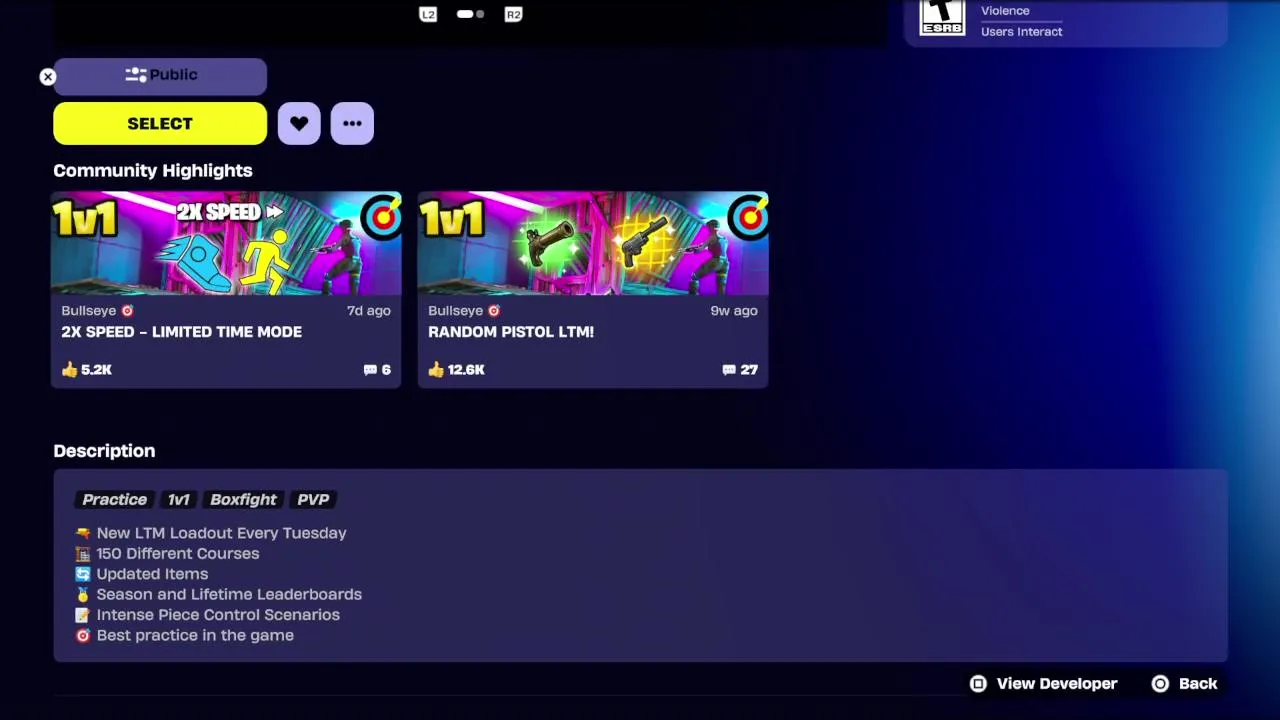The width and height of the screenshot is (1280, 720).
Task: Click the L2 page-left indicator
Action: tap(428, 15)
